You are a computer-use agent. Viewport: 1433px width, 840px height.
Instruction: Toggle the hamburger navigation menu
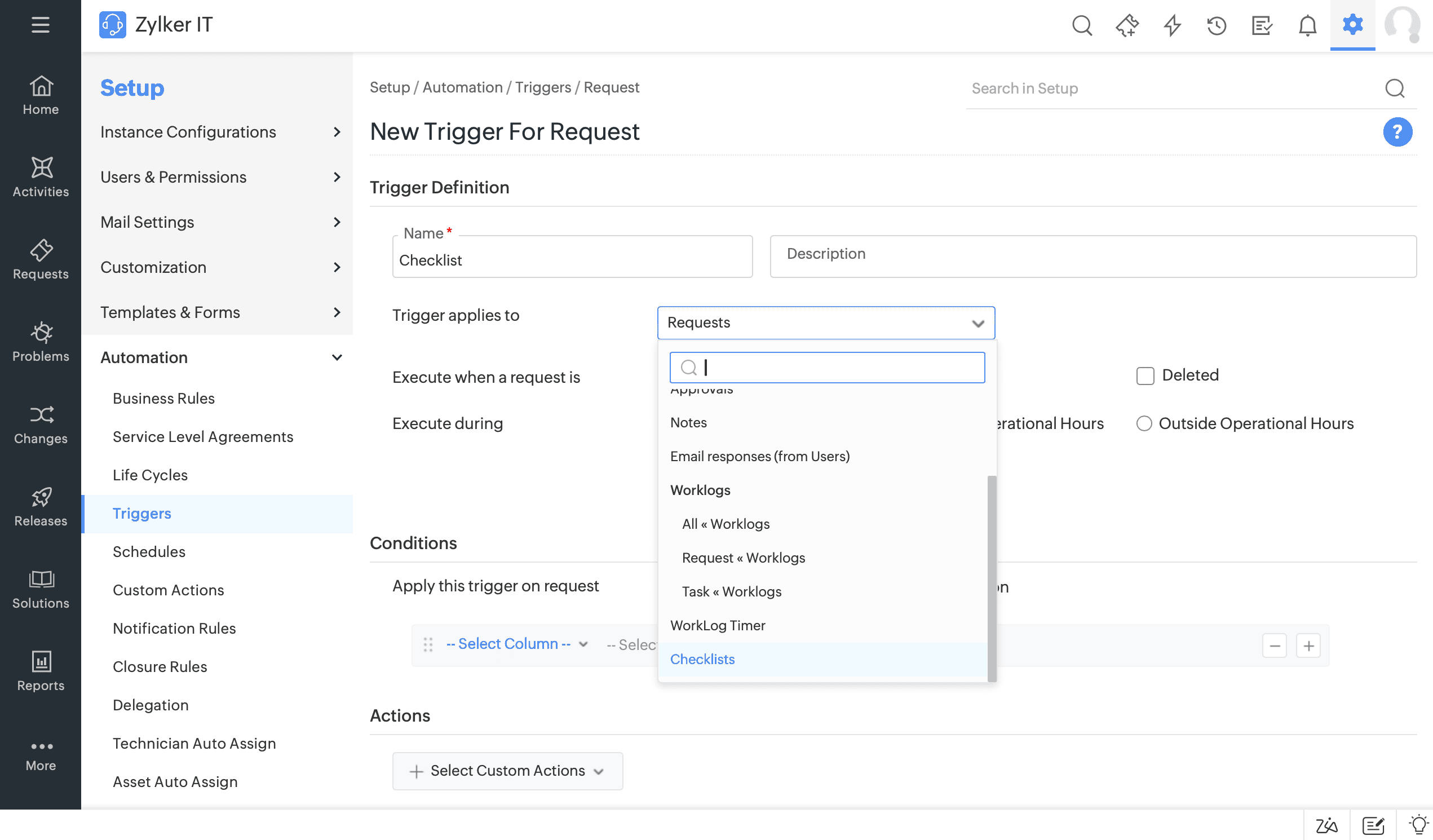tap(41, 24)
